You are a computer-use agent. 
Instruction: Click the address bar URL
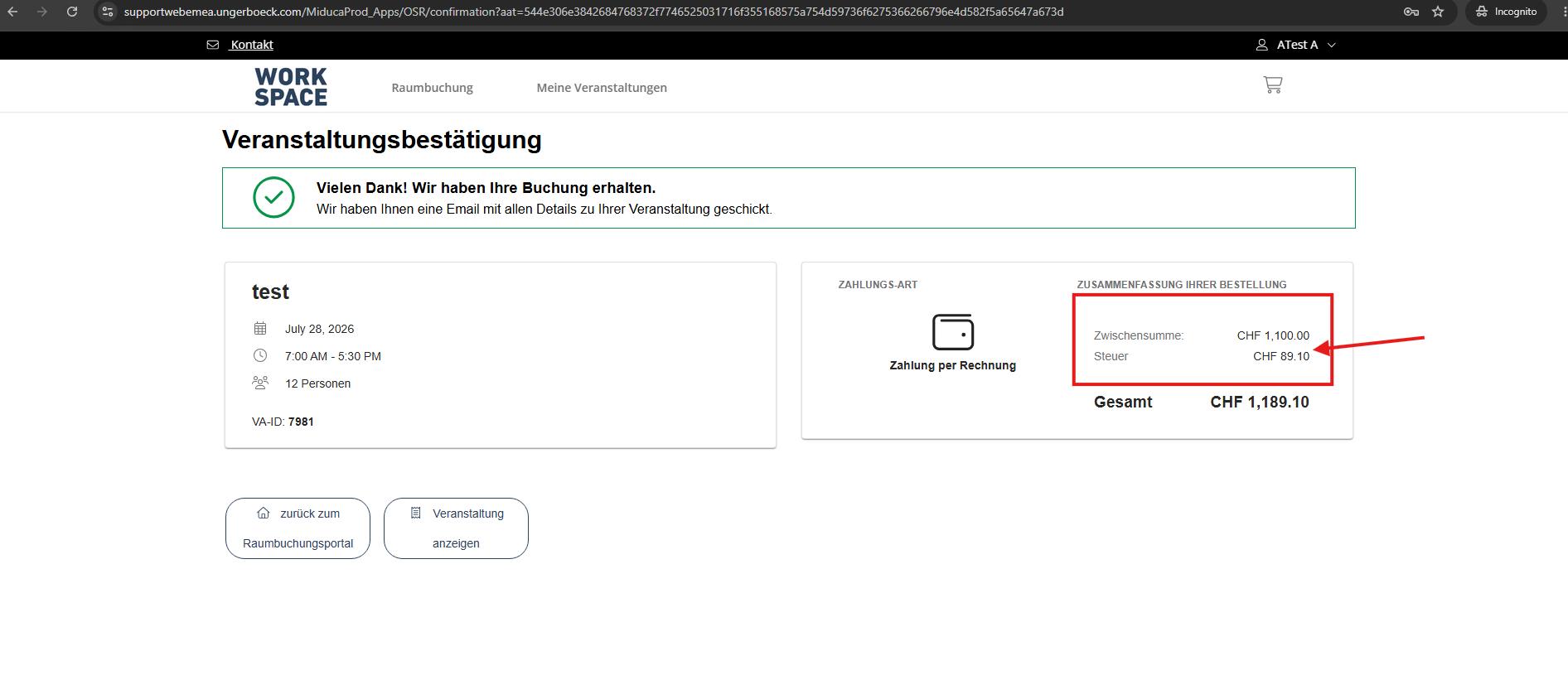coord(593,12)
